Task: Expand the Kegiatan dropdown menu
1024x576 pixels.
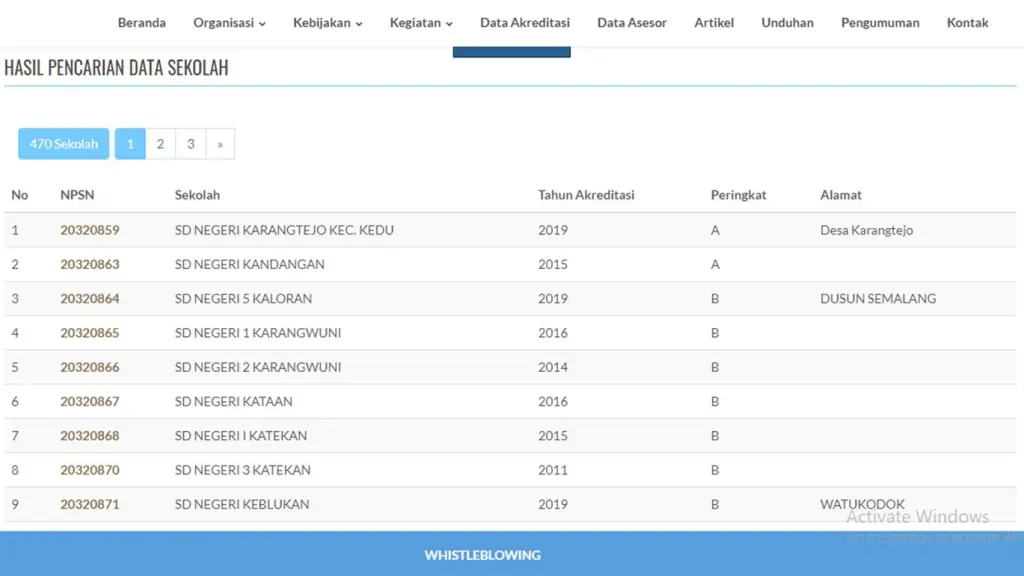Action: [421, 23]
